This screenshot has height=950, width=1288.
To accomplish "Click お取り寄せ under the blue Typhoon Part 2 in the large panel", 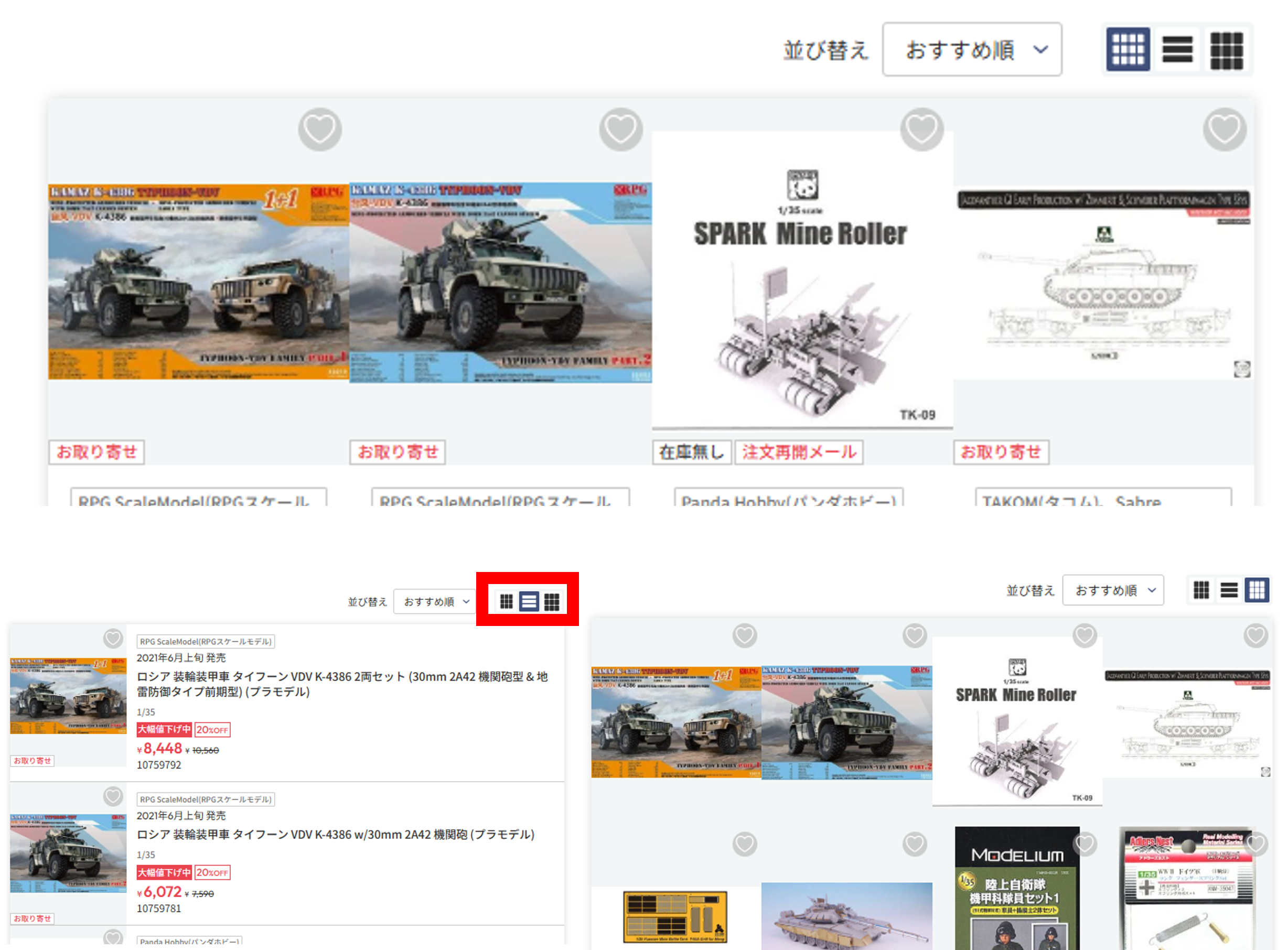I will coord(398,452).
